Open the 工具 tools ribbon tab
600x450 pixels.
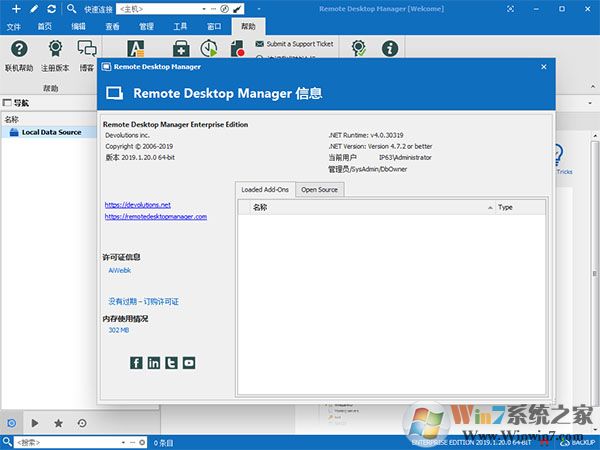click(x=180, y=26)
